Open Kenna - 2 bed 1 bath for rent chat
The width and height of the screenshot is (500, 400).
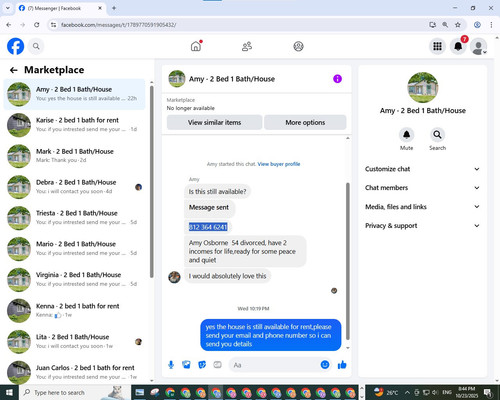[x=74, y=311]
